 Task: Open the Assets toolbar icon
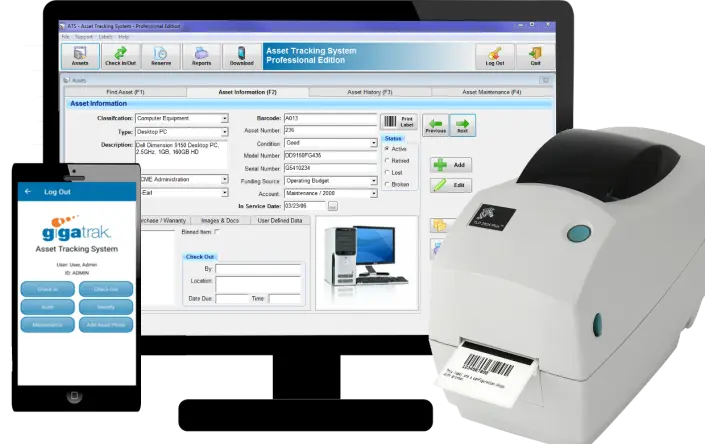[80, 57]
